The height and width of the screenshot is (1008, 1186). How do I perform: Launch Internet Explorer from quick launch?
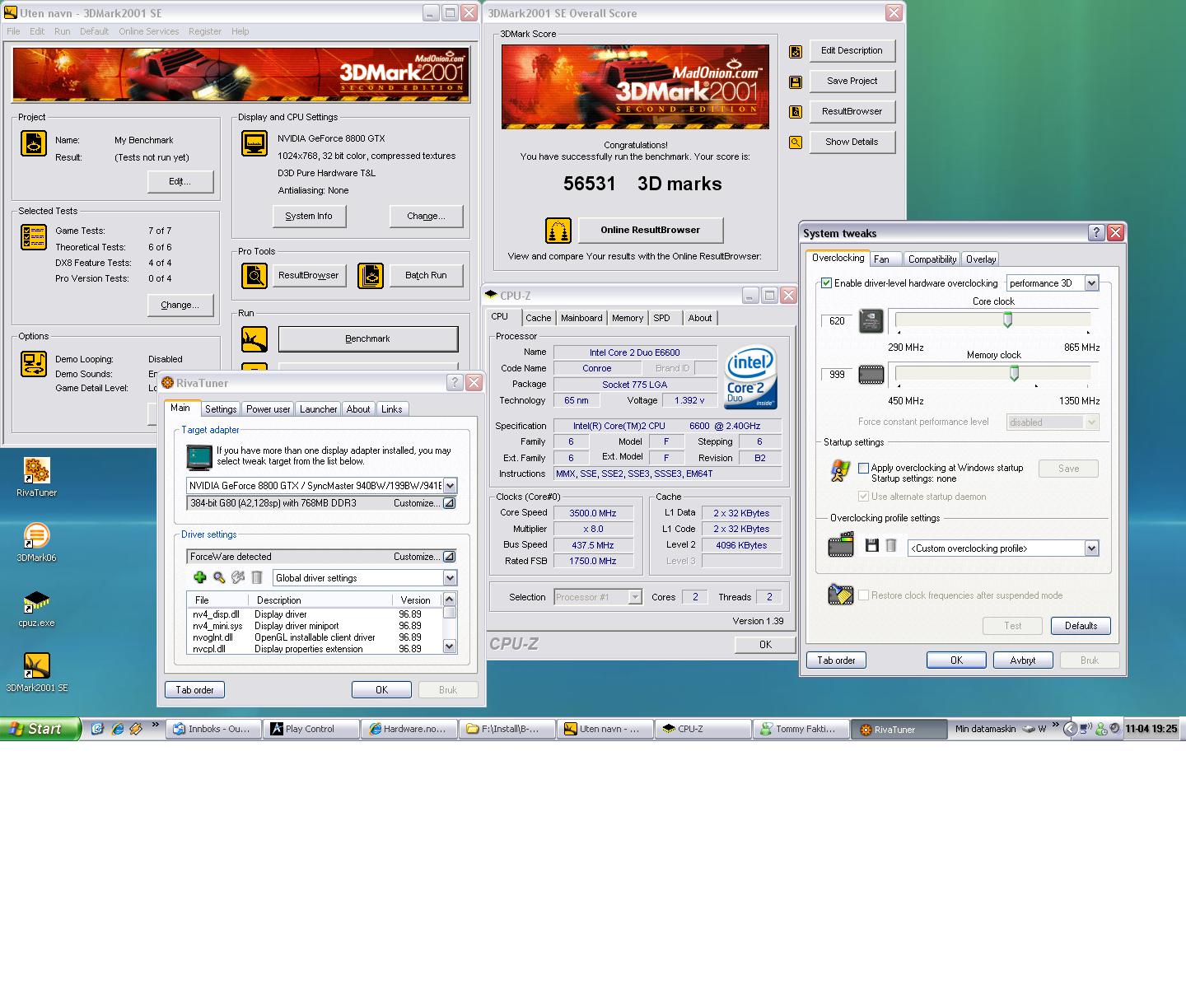click(117, 729)
